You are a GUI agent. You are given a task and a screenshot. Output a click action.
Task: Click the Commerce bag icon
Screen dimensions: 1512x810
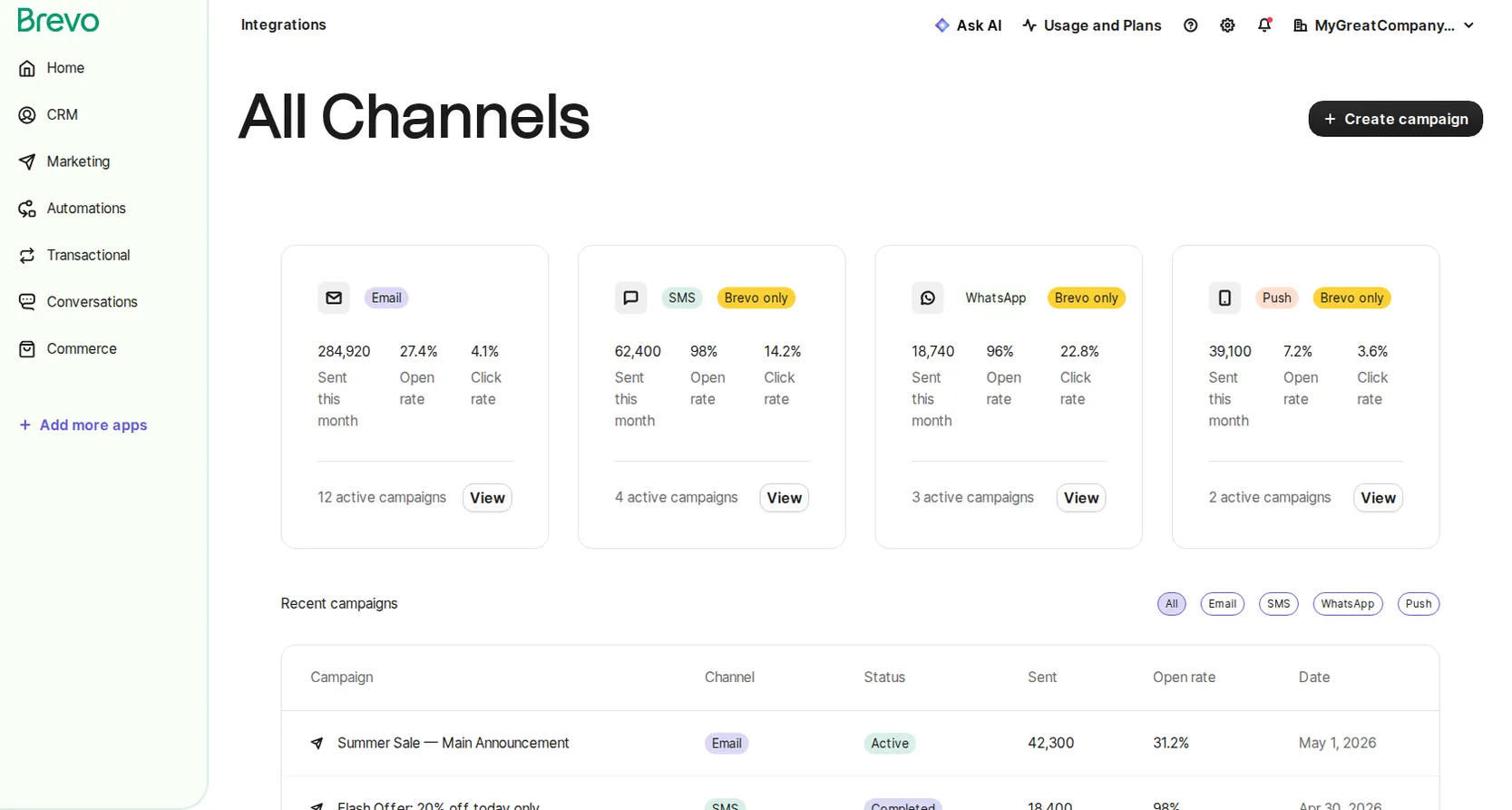click(27, 349)
